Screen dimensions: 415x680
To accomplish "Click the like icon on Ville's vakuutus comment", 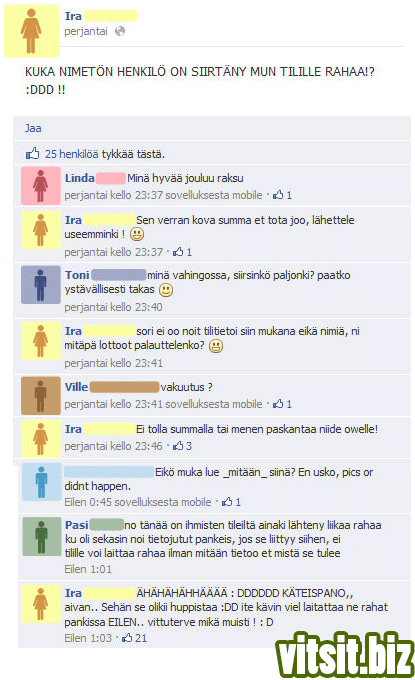I will pos(278,404).
